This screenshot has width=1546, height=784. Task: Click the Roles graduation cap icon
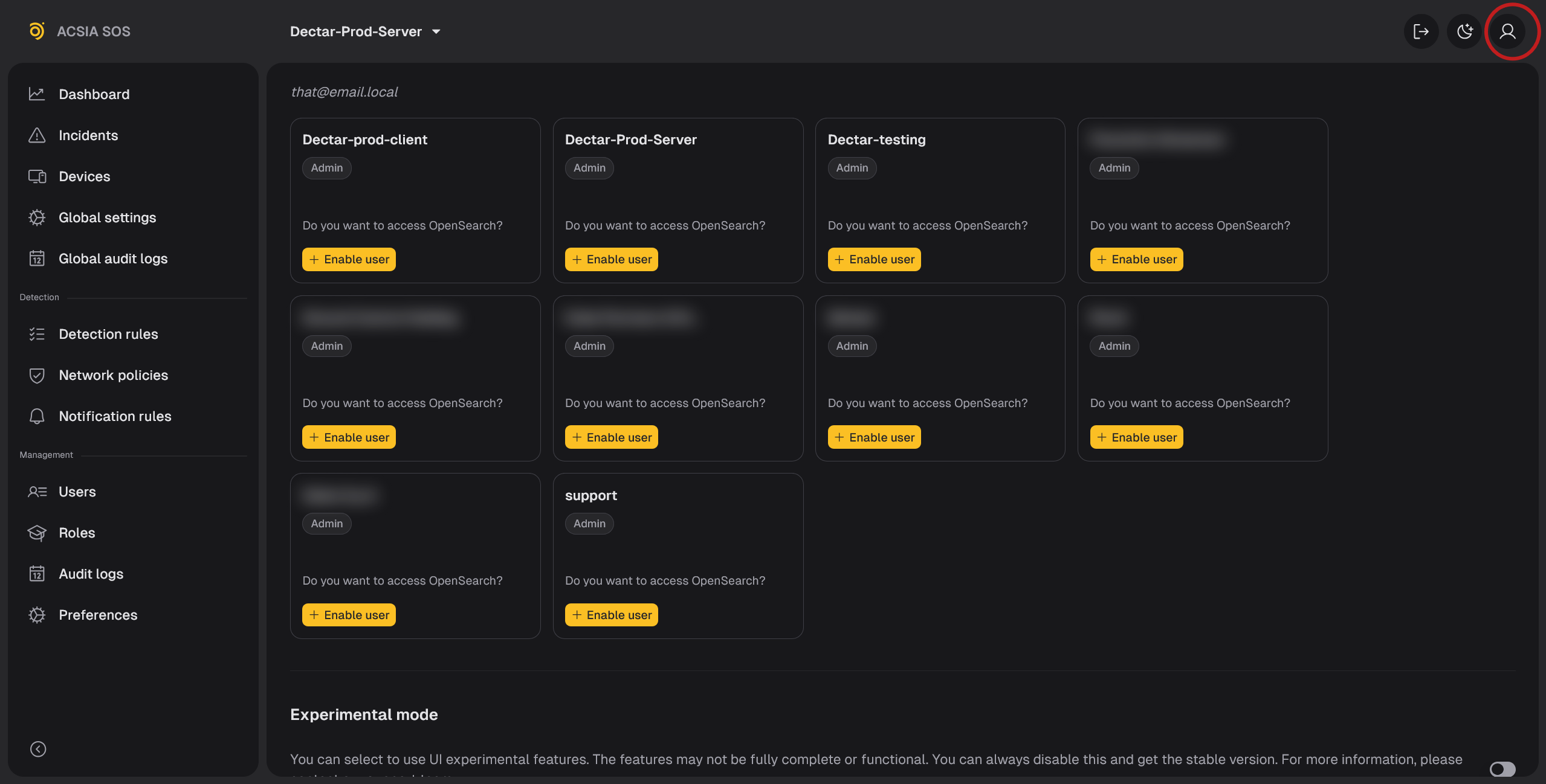[37, 533]
